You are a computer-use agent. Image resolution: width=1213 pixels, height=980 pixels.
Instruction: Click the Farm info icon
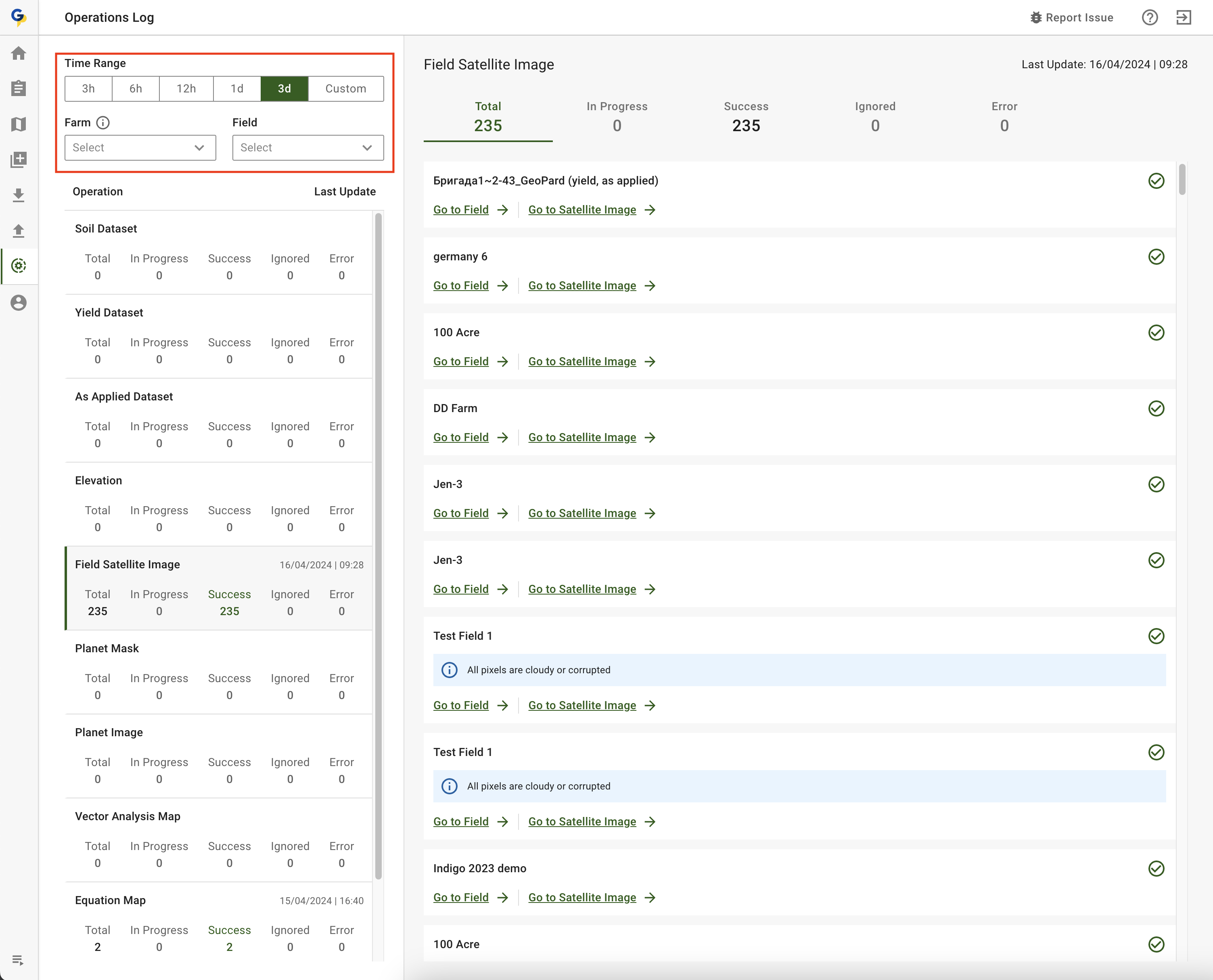pyautogui.click(x=103, y=123)
